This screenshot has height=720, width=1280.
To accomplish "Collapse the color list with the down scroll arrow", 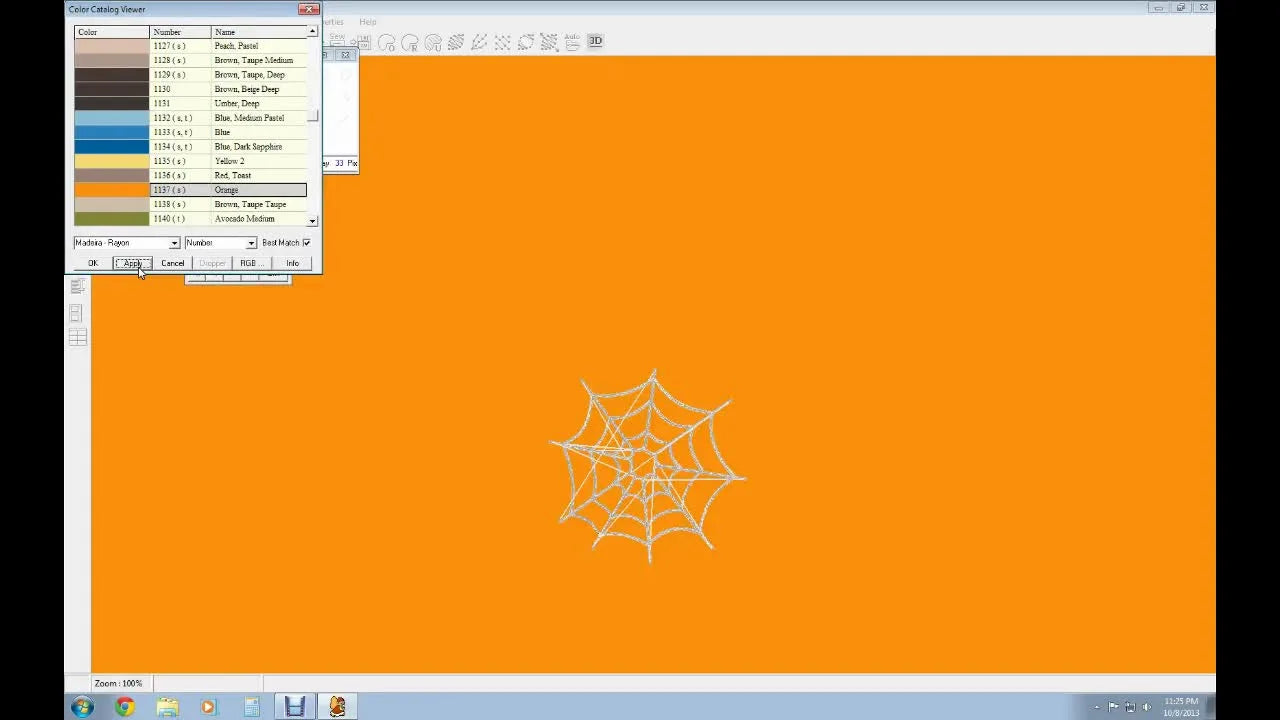I will pyautogui.click(x=312, y=219).
